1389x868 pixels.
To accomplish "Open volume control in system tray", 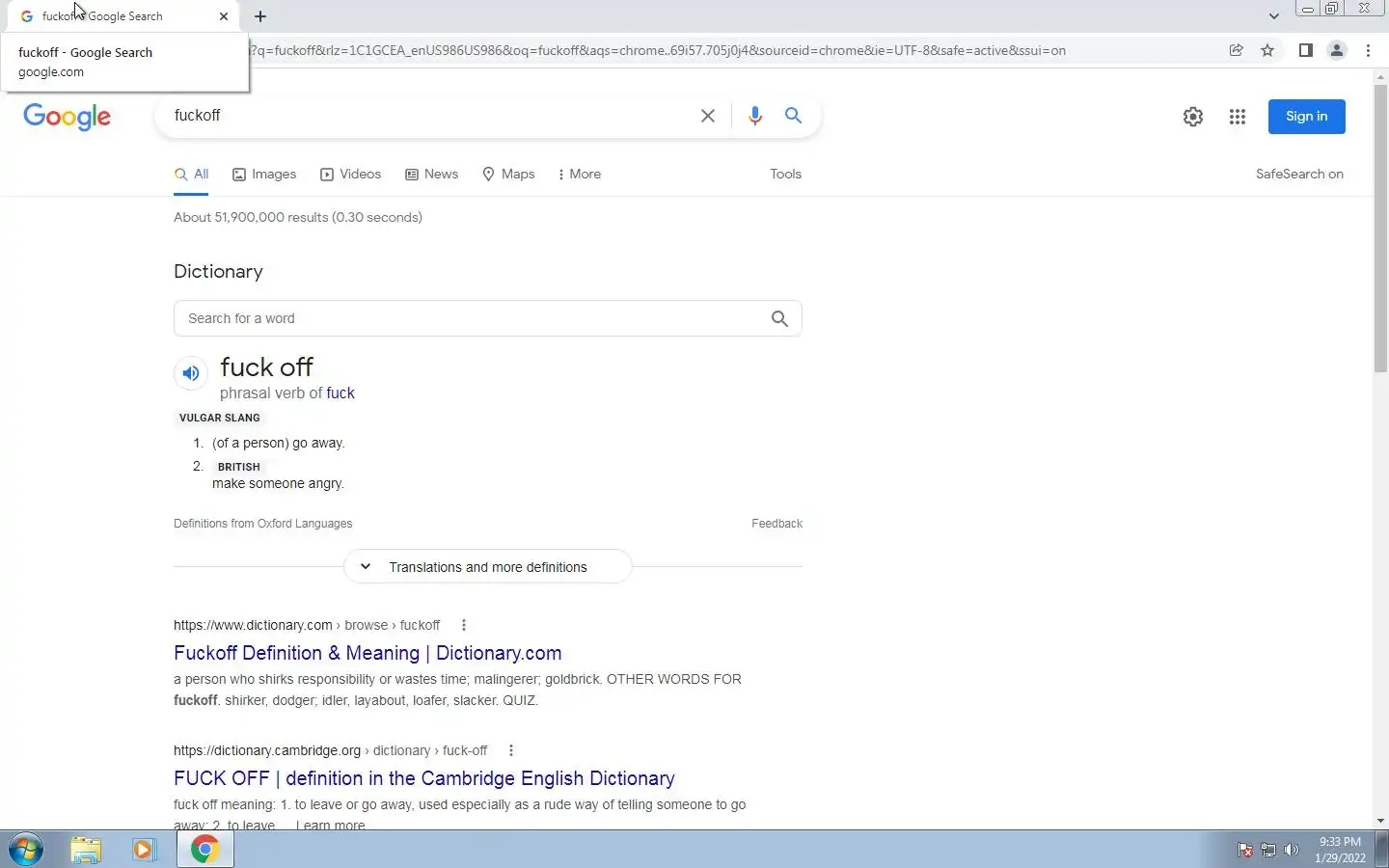I will (1292, 851).
